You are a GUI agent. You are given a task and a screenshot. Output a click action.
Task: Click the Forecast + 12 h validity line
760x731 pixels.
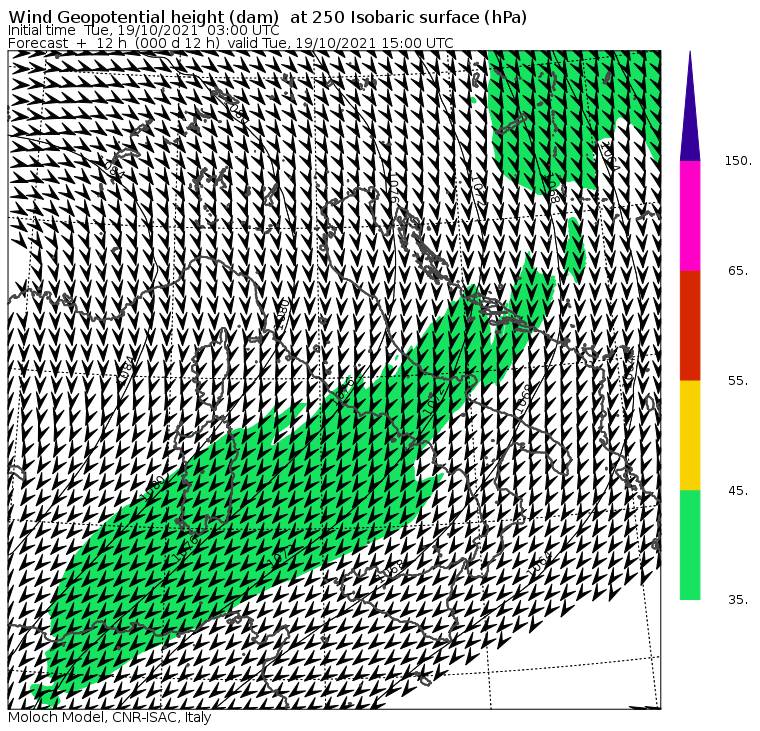[231, 43]
